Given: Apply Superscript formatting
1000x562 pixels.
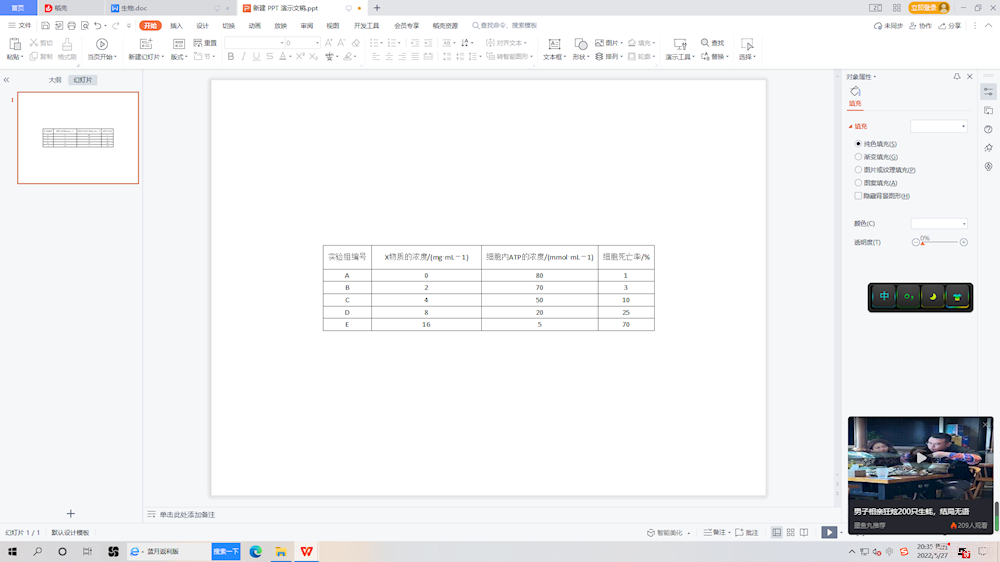Looking at the screenshot, I should (300, 57).
